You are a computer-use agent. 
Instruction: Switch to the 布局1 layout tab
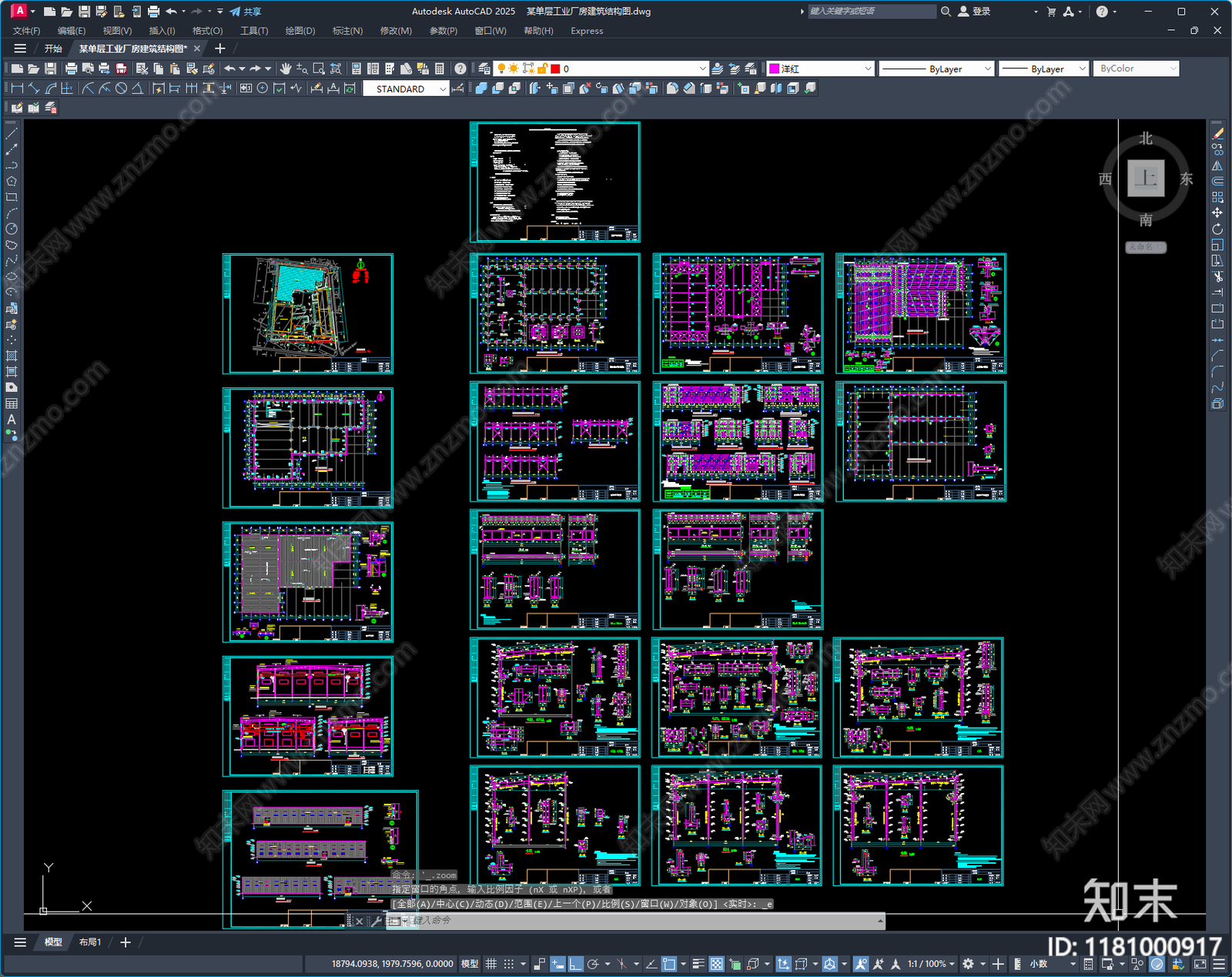(x=90, y=942)
